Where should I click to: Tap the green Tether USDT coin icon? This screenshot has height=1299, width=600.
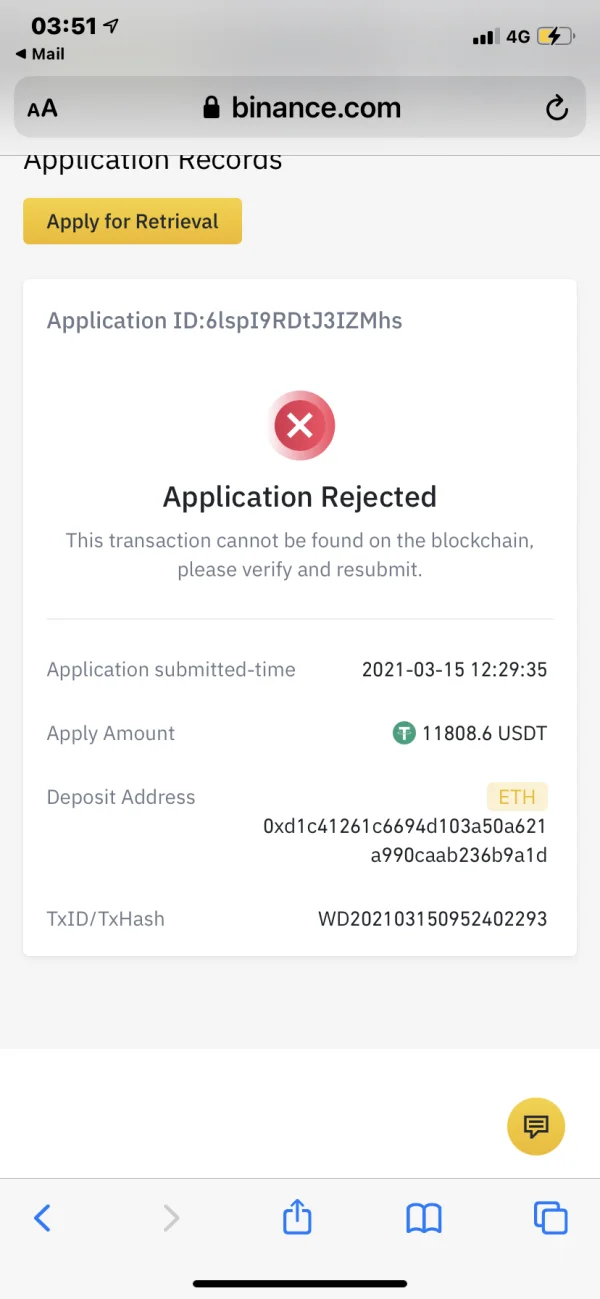coord(404,733)
